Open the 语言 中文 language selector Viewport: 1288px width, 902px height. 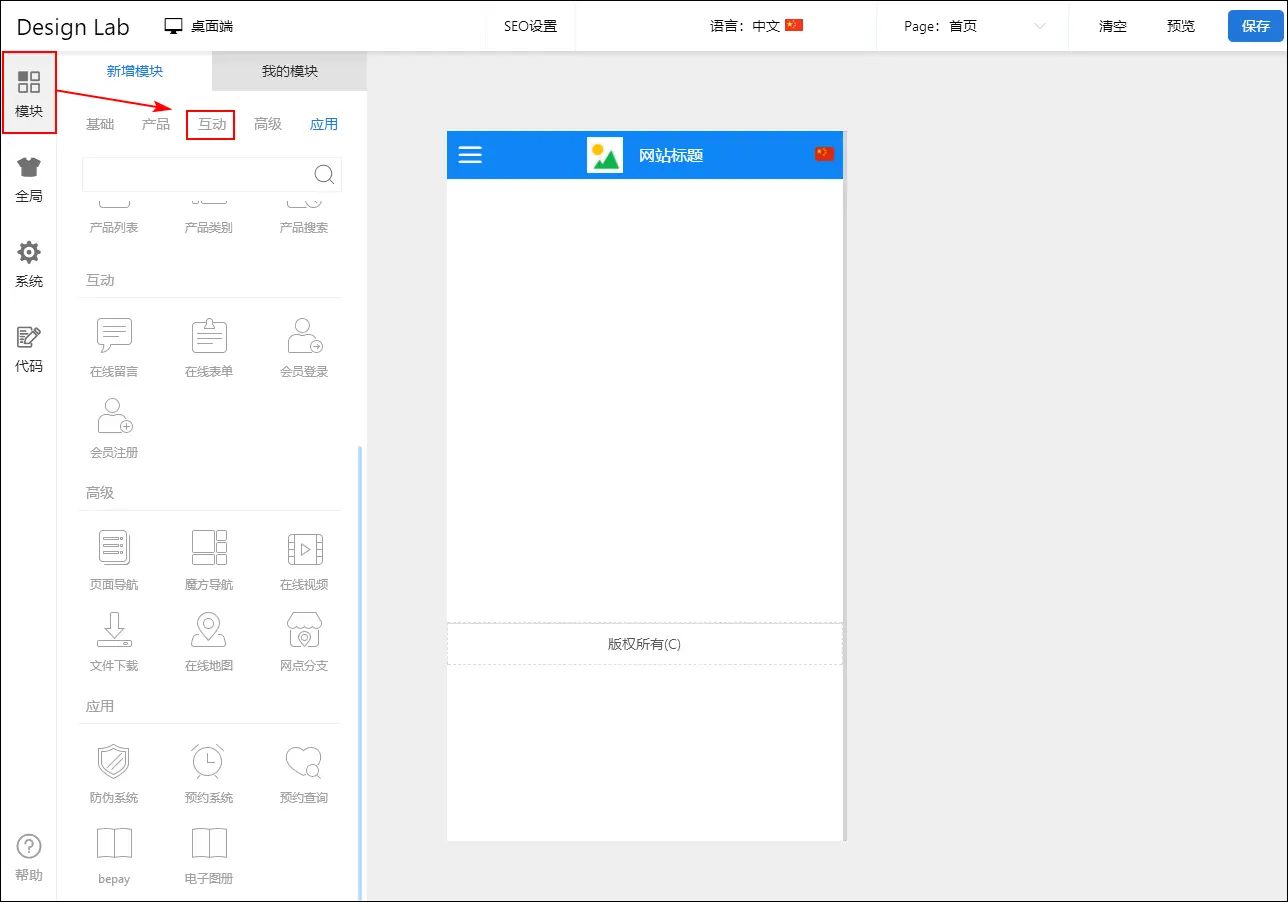tap(756, 27)
